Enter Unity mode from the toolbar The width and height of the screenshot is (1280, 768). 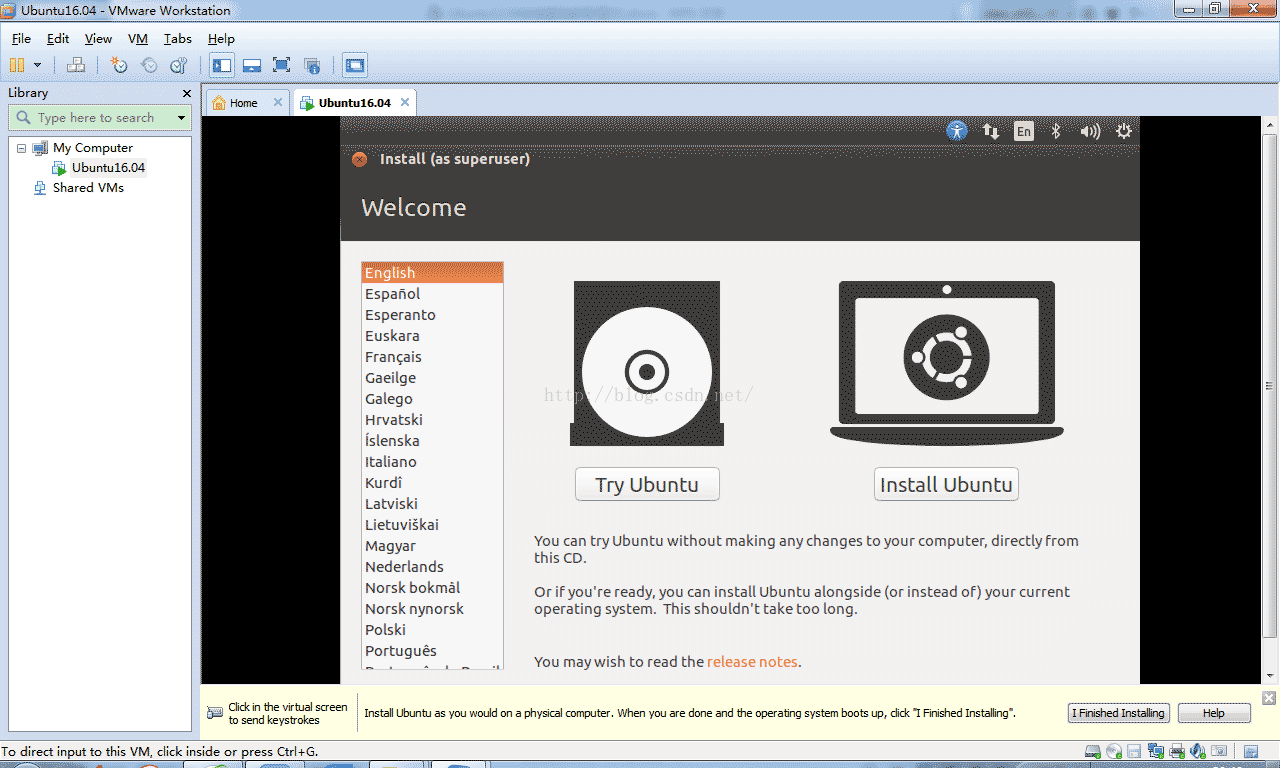point(251,65)
